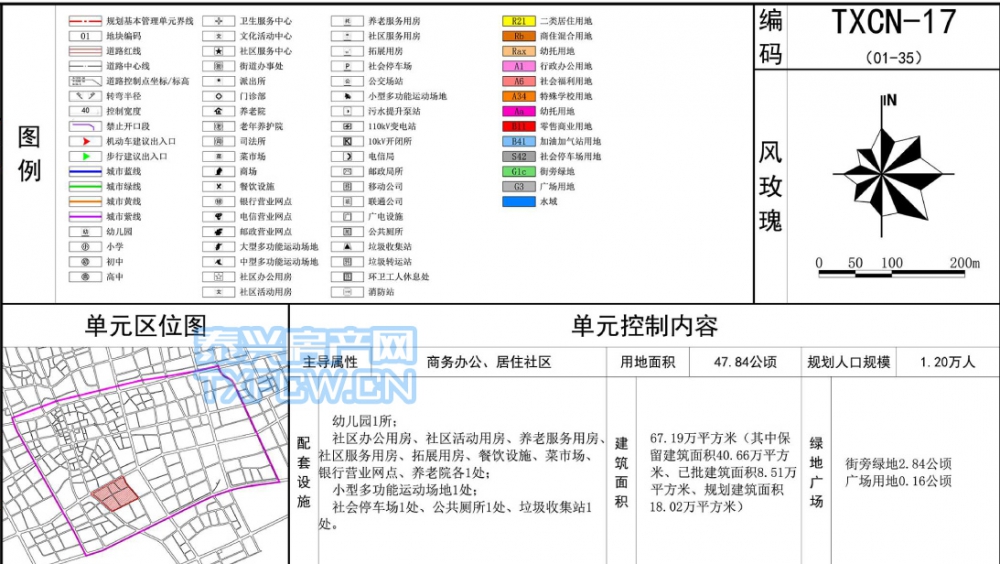Click the gray G3 广场用地 swatch
The width and height of the screenshot is (1000, 564).
coord(519,186)
